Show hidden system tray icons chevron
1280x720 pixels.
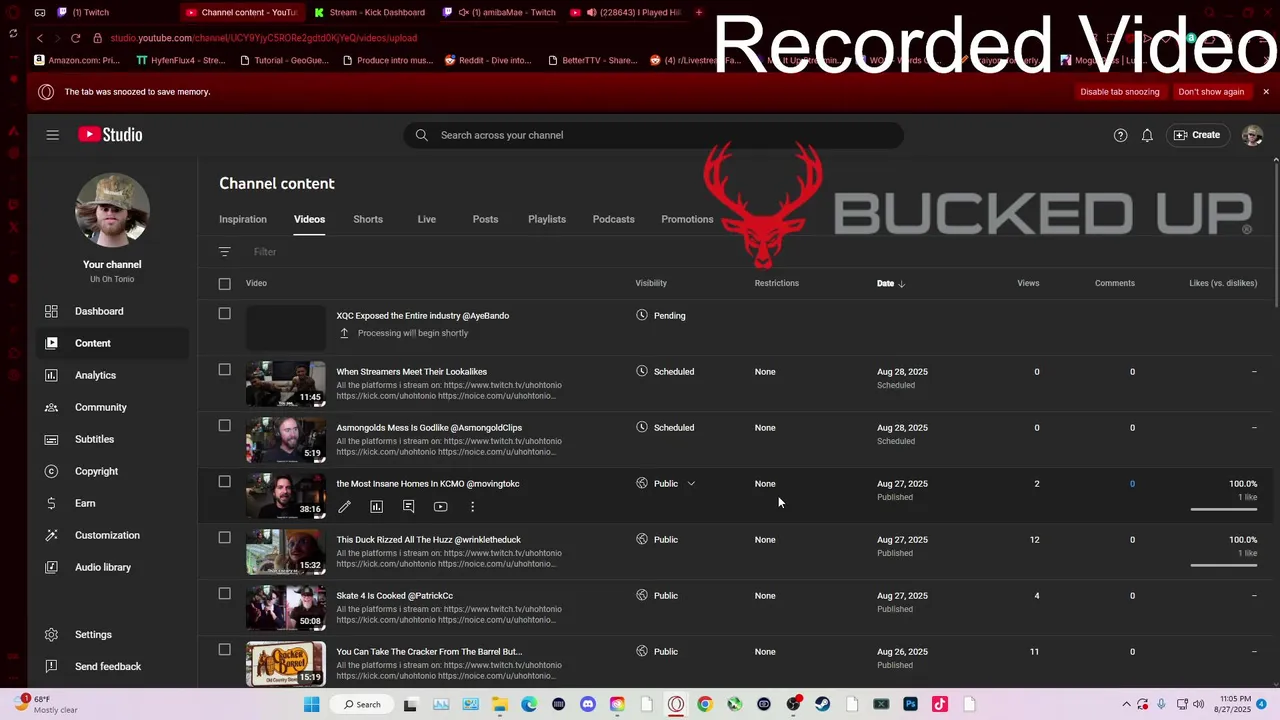1126,704
